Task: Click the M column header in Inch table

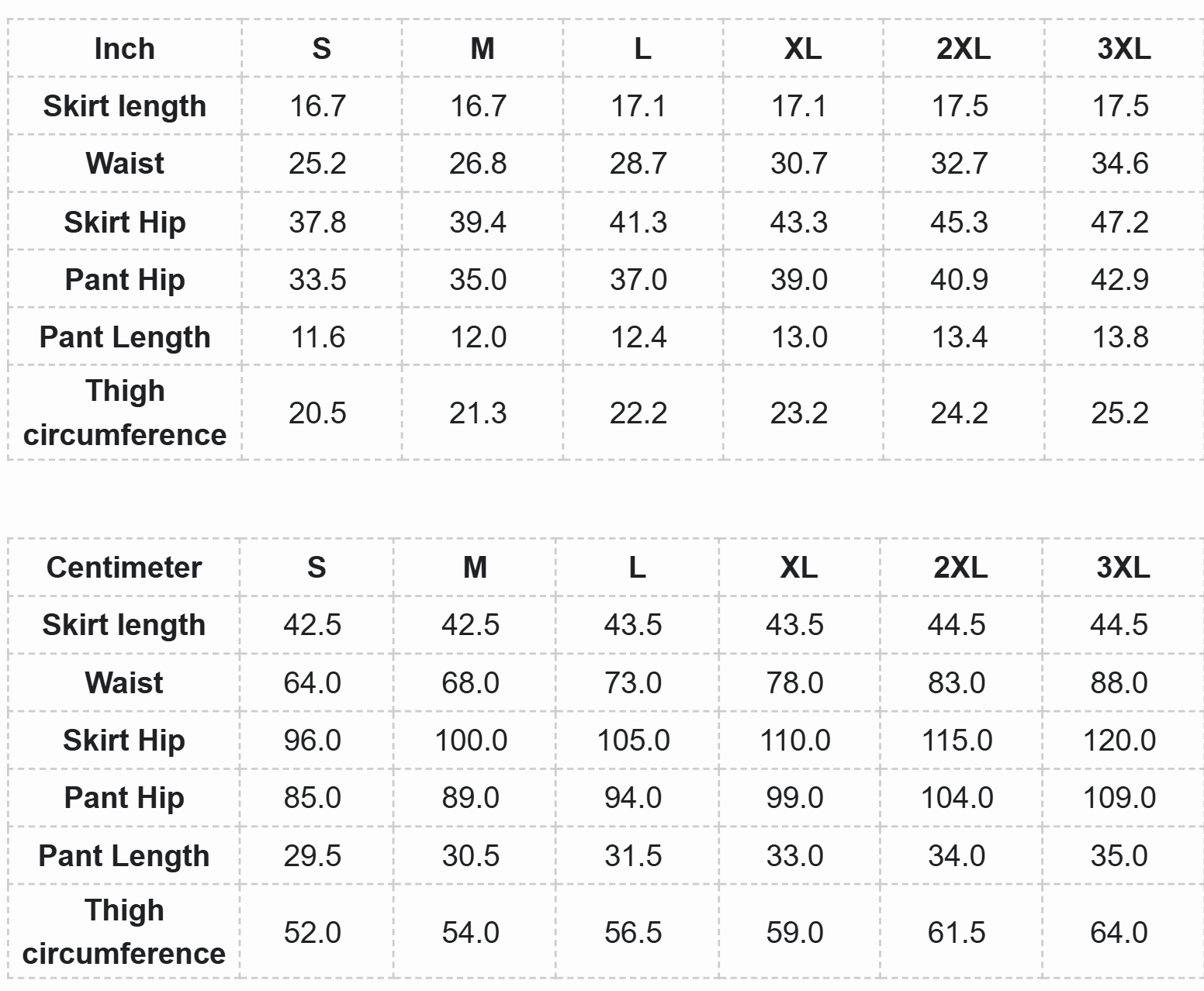Action: click(482, 49)
